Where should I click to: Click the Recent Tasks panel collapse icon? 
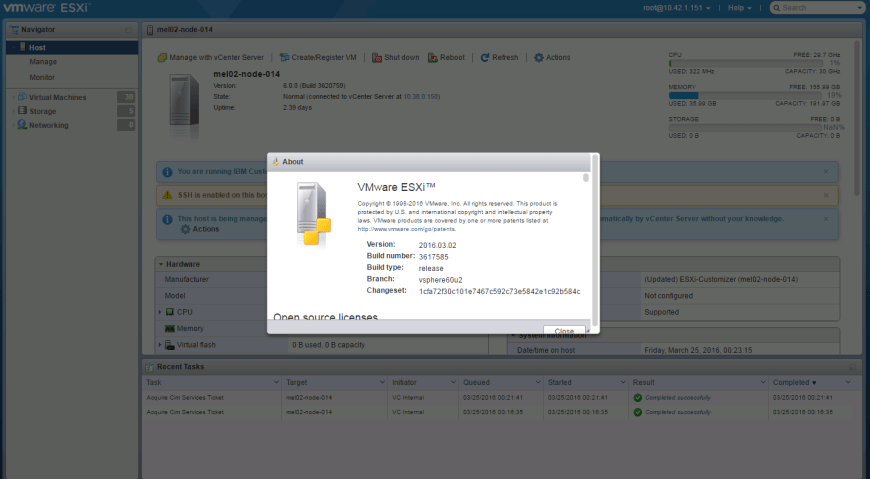pos(853,367)
